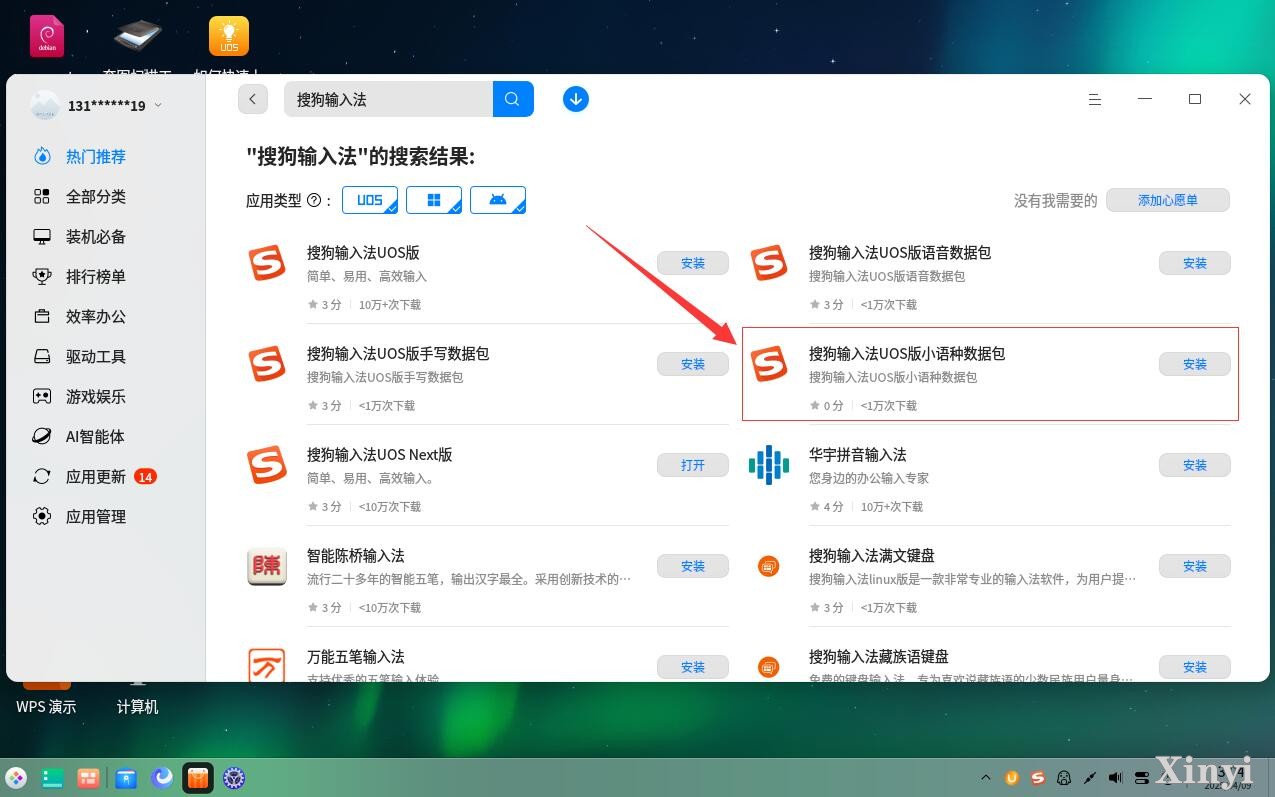Click the Sogou input method tray icon
This screenshot has height=797, width=1275.
[1038, 778]
